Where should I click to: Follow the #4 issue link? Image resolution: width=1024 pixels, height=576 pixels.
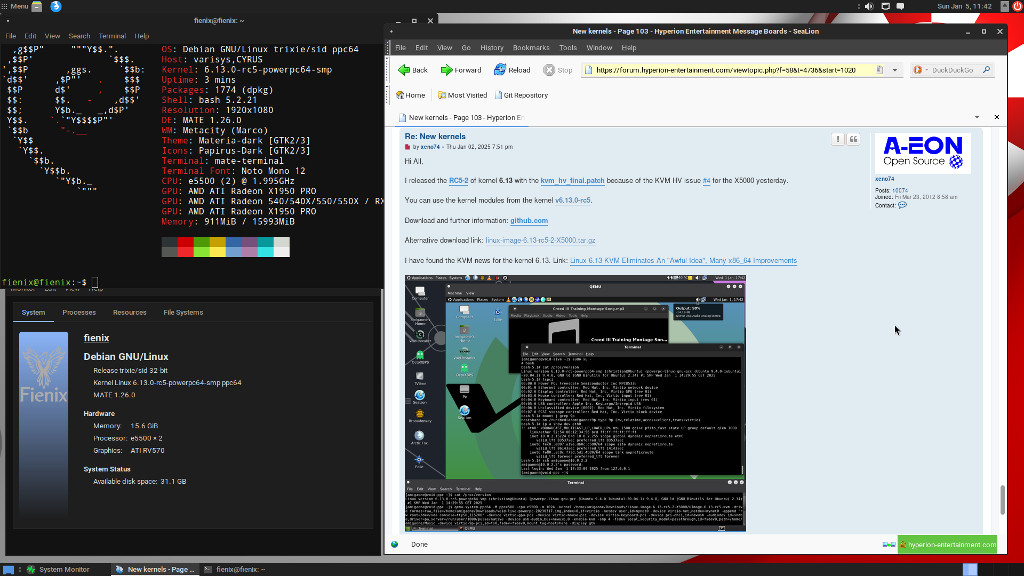(x=707, y=181)
